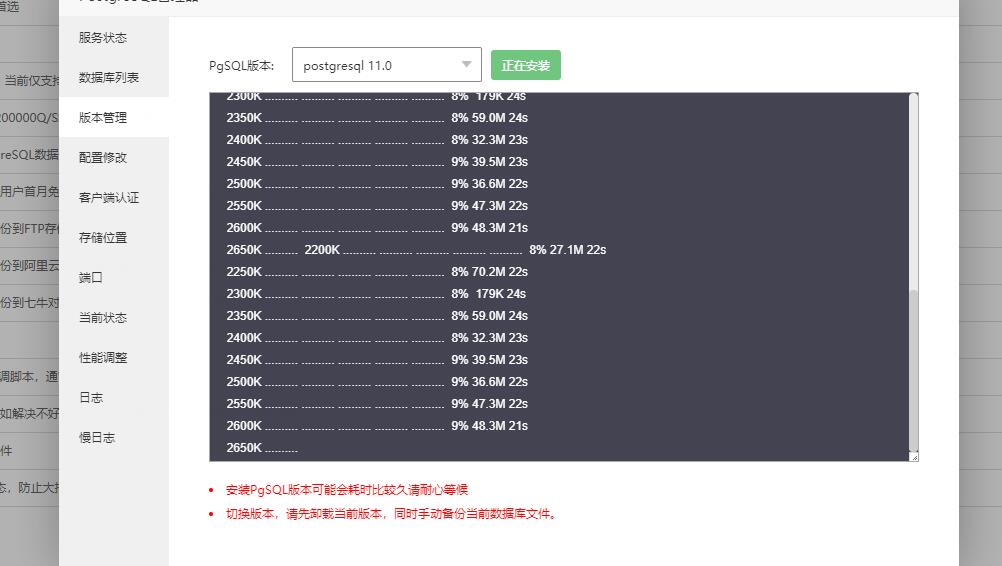Select the 版本管理 tab

click(x=103, y=118)
